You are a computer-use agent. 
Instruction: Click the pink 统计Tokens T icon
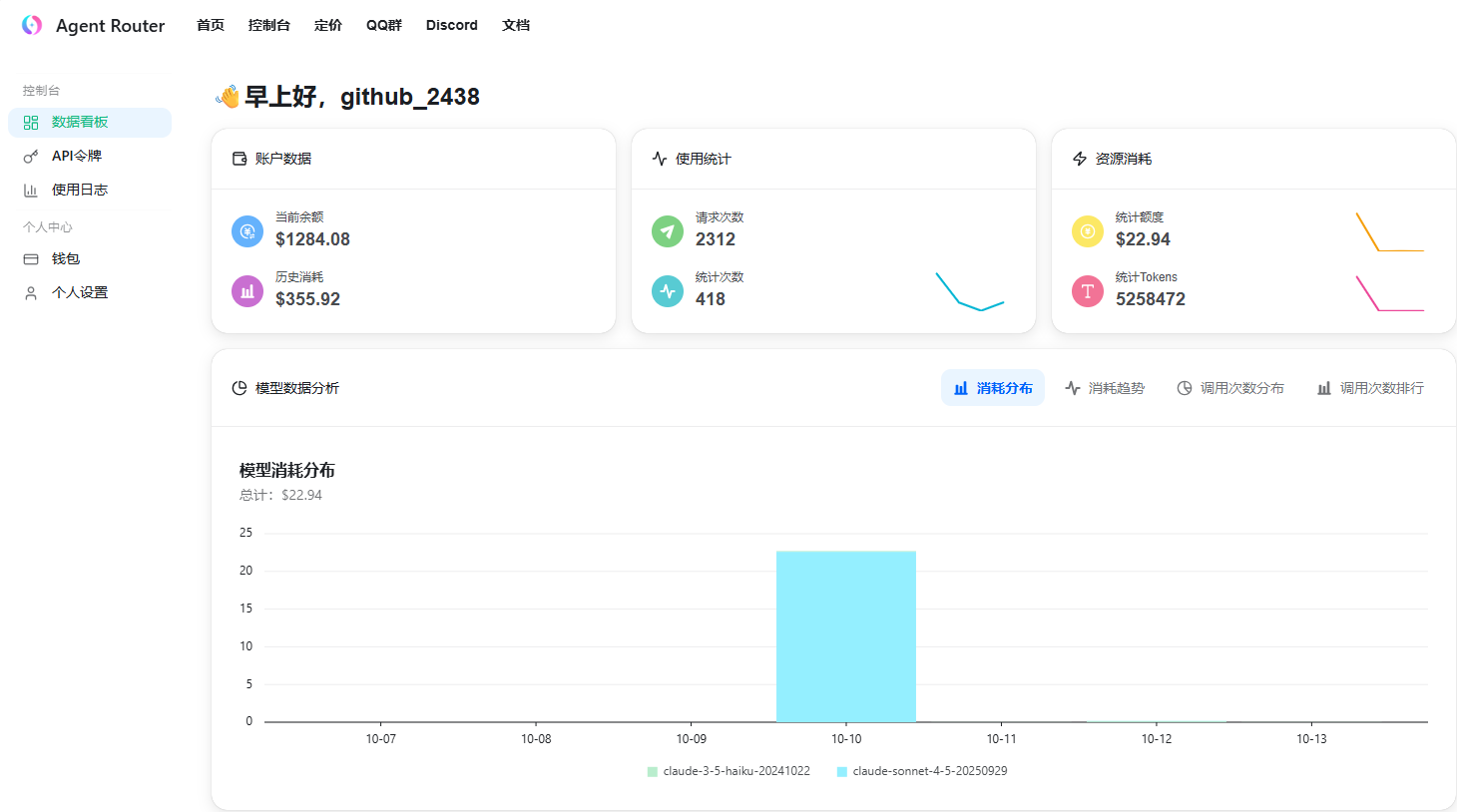pos(1088,291)
